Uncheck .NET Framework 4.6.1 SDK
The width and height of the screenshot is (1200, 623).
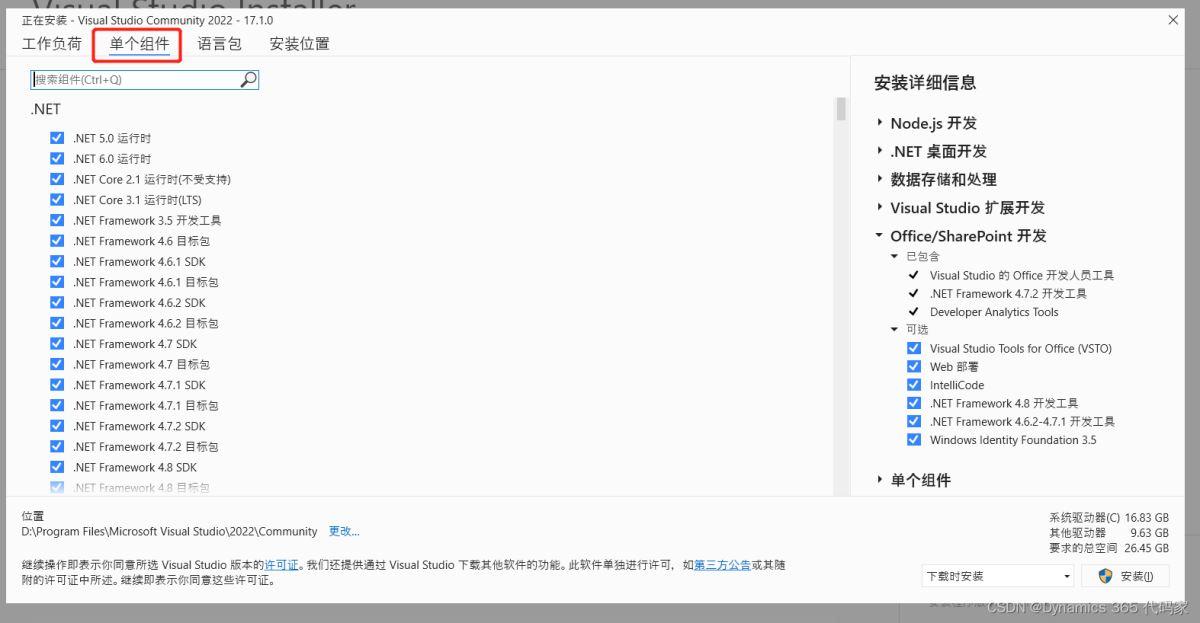pos(57,261)
